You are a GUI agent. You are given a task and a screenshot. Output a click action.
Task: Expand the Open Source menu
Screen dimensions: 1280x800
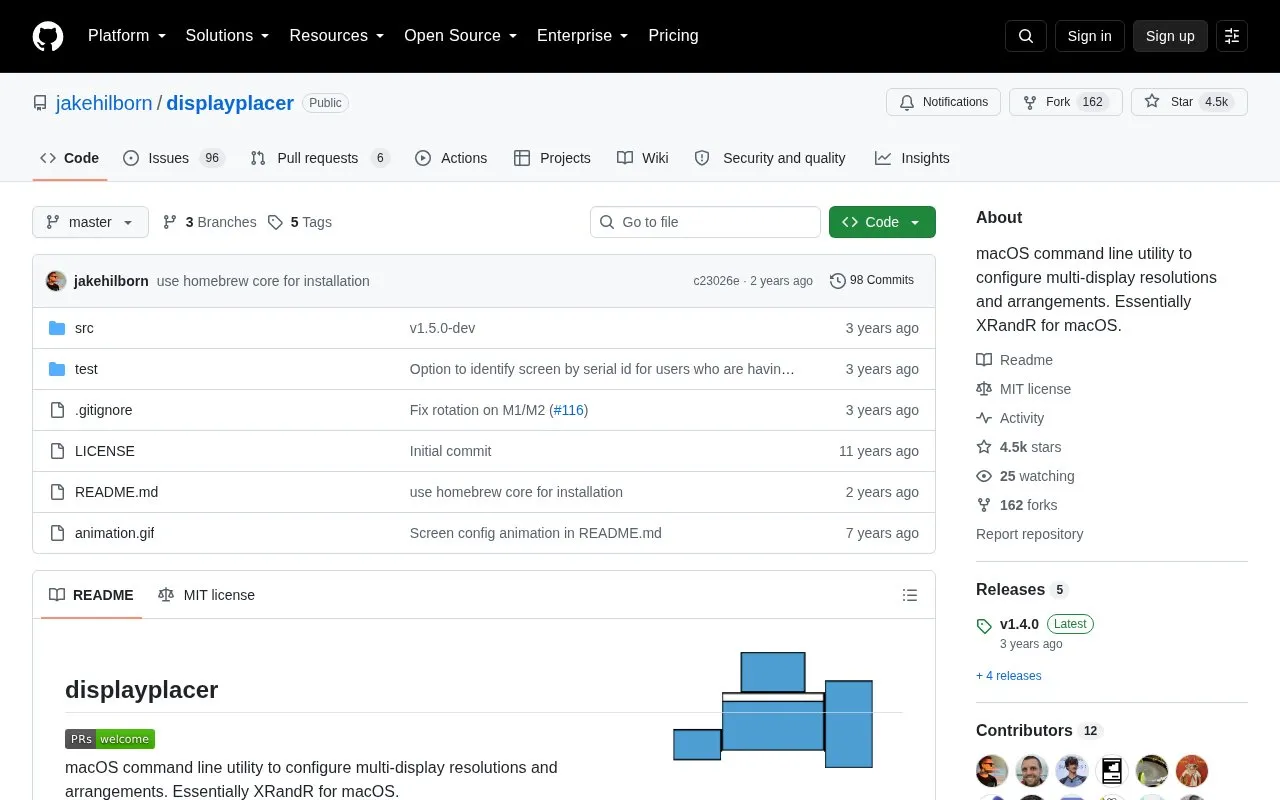coord(461,36)
